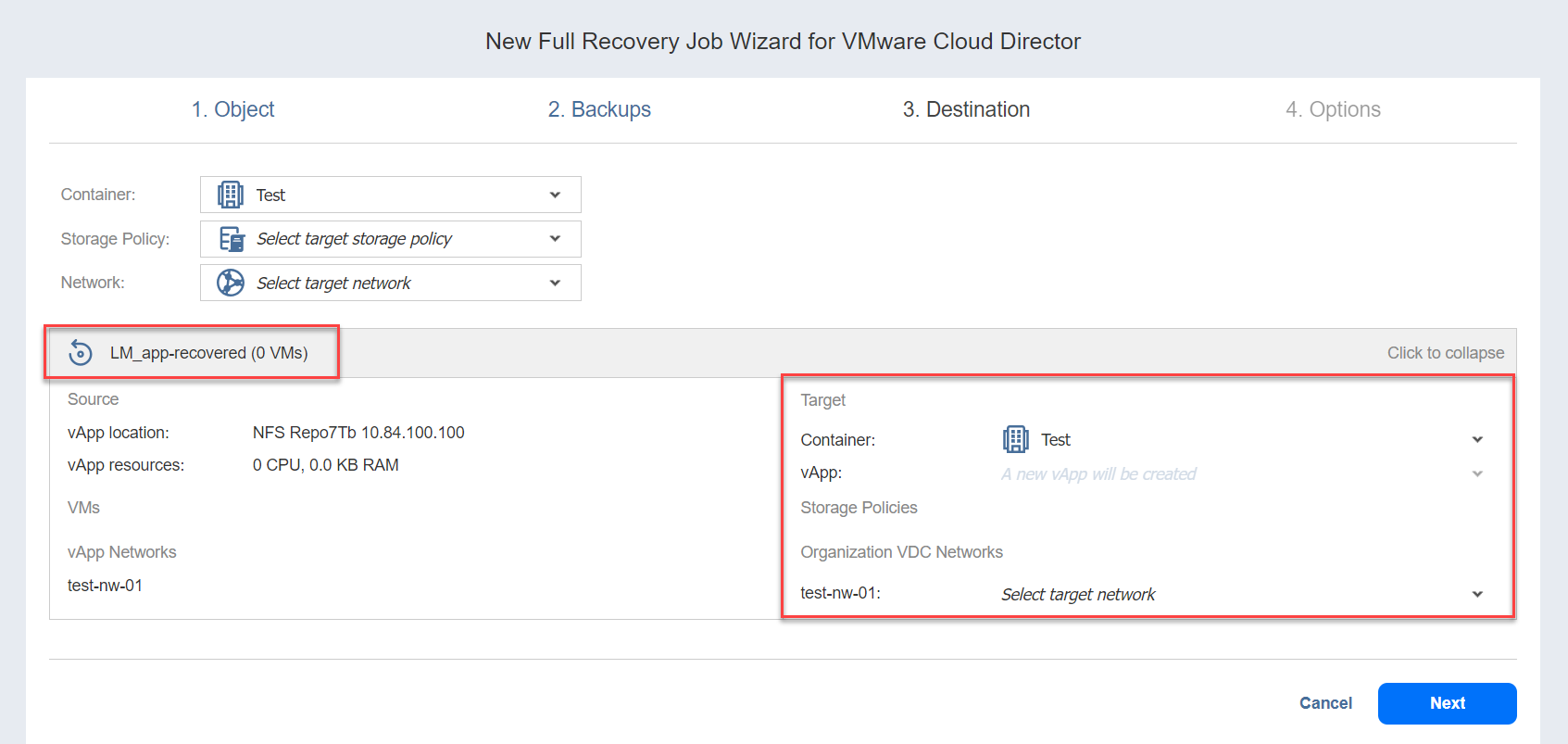This screenshot has height=744, width=1568.
Task: Cancel the recovery job wizard
Action: click(x=1325, y=703)
